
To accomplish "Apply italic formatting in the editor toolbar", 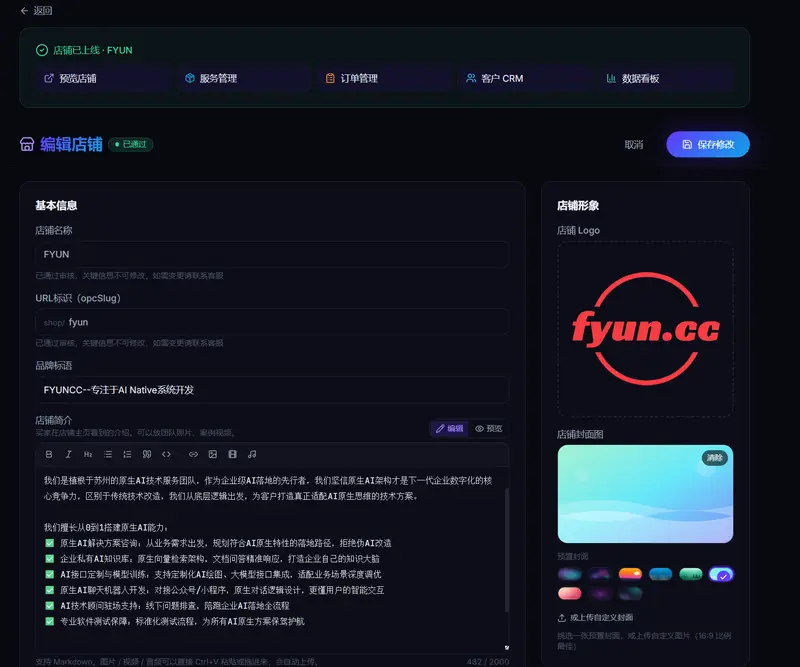I will (68, 454).
